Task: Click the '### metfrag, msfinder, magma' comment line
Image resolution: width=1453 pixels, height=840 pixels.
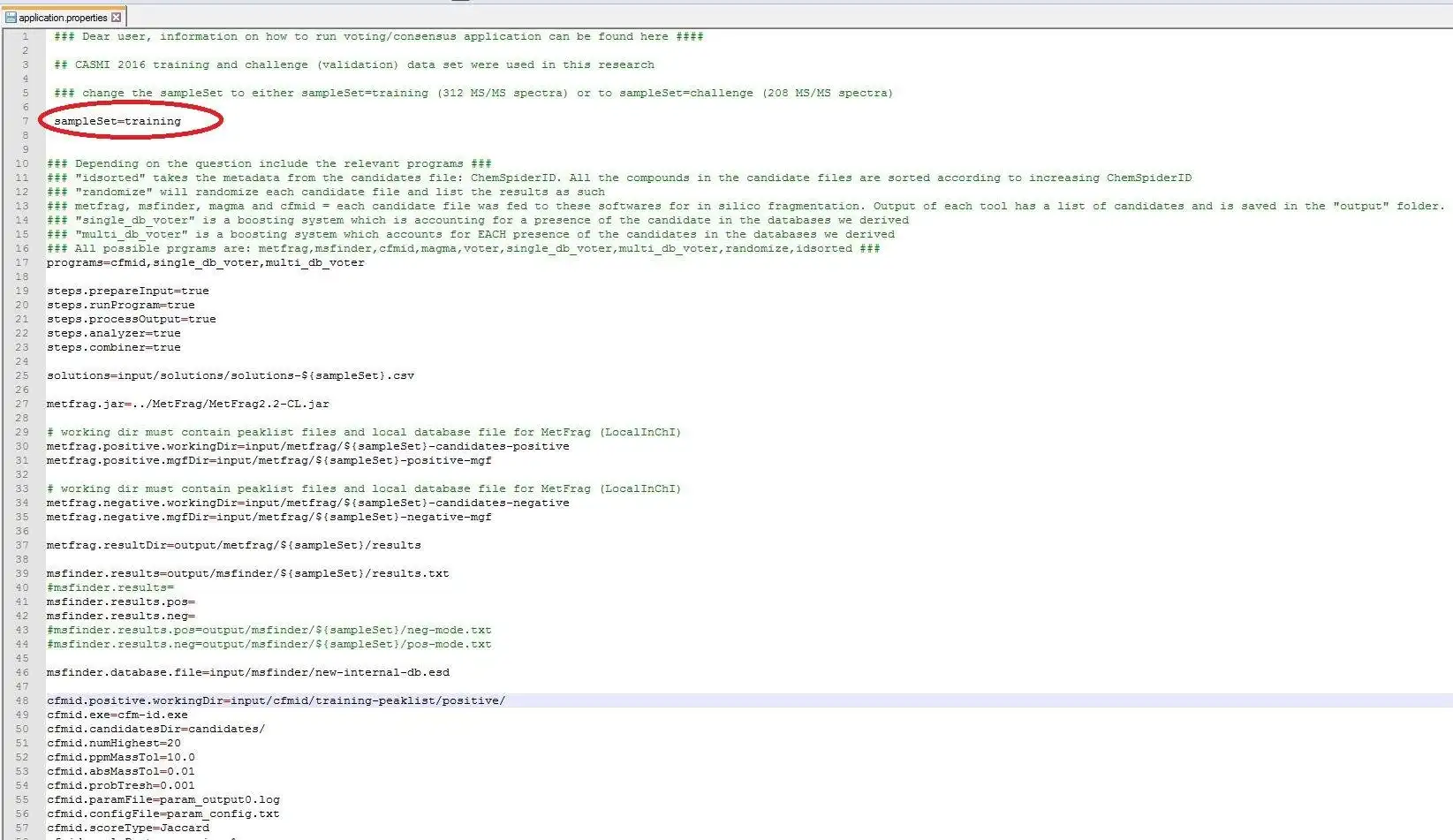Action: coord(745,206)
